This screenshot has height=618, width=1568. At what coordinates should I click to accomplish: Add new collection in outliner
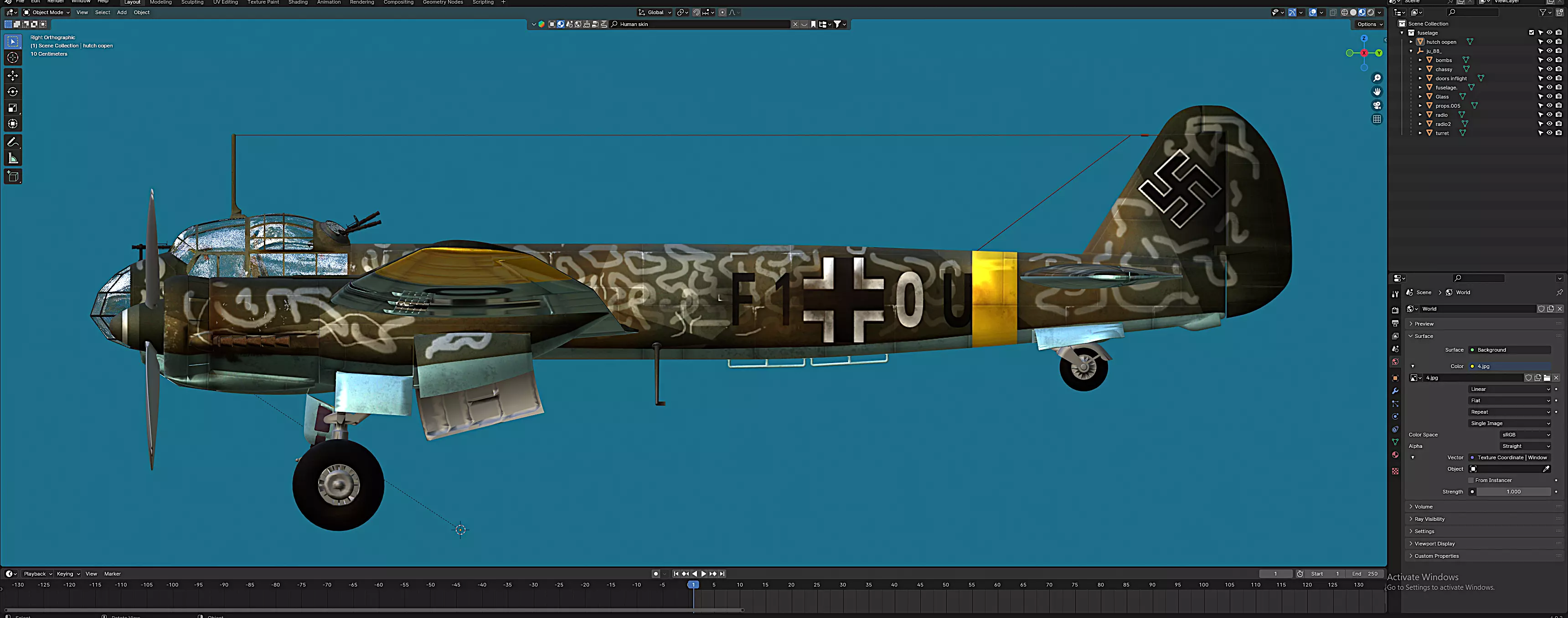coord(1559,12)
